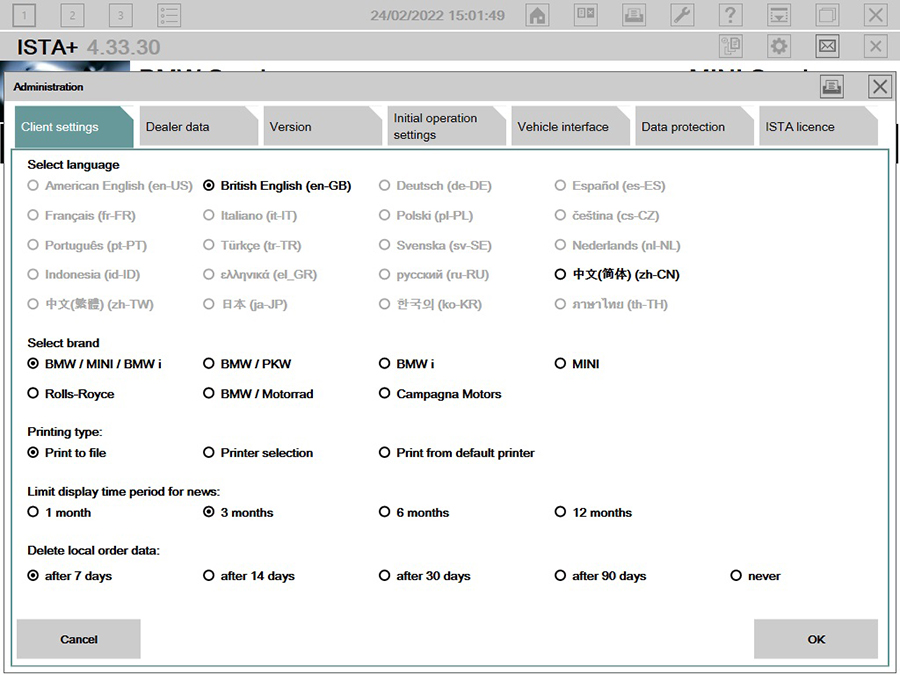The image size is (900, 675).
Task: Click the document list icon on ISTA+ bar
Action: pos(731,46)
